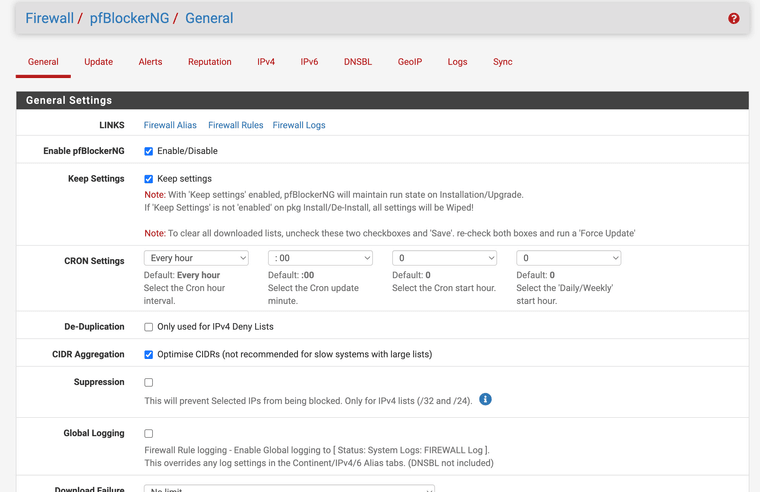
Task: Open the Every hour cron interval dropdown
Action: (x=196, y=258)
